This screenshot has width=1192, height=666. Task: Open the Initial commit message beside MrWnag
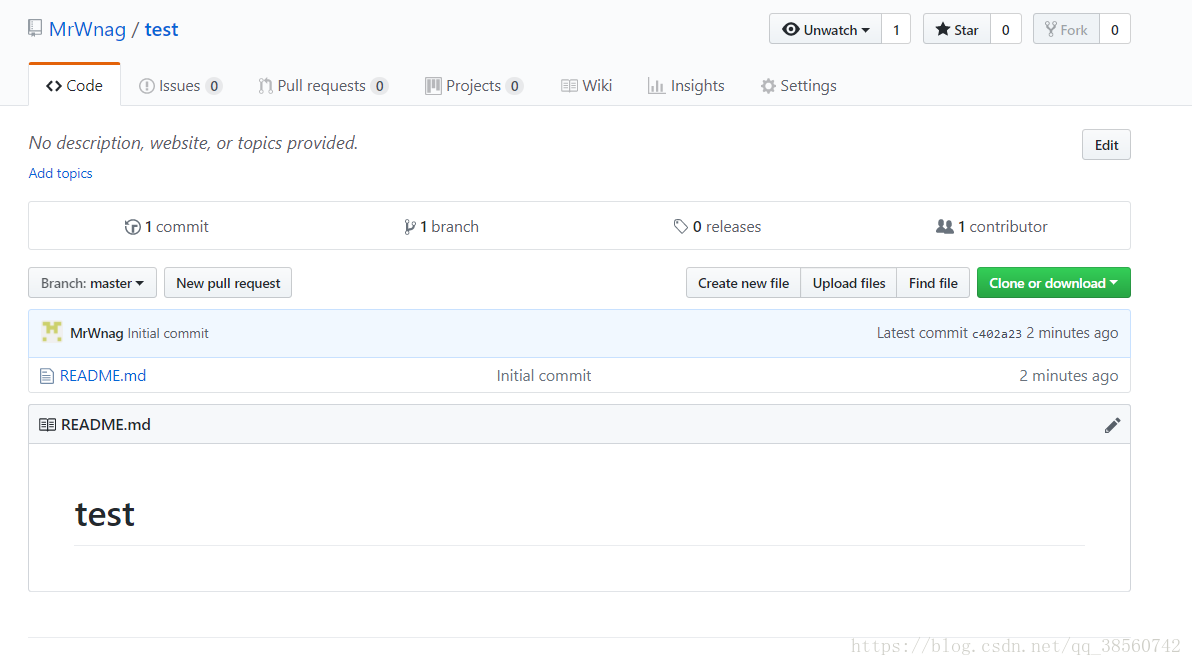[168, 333]
